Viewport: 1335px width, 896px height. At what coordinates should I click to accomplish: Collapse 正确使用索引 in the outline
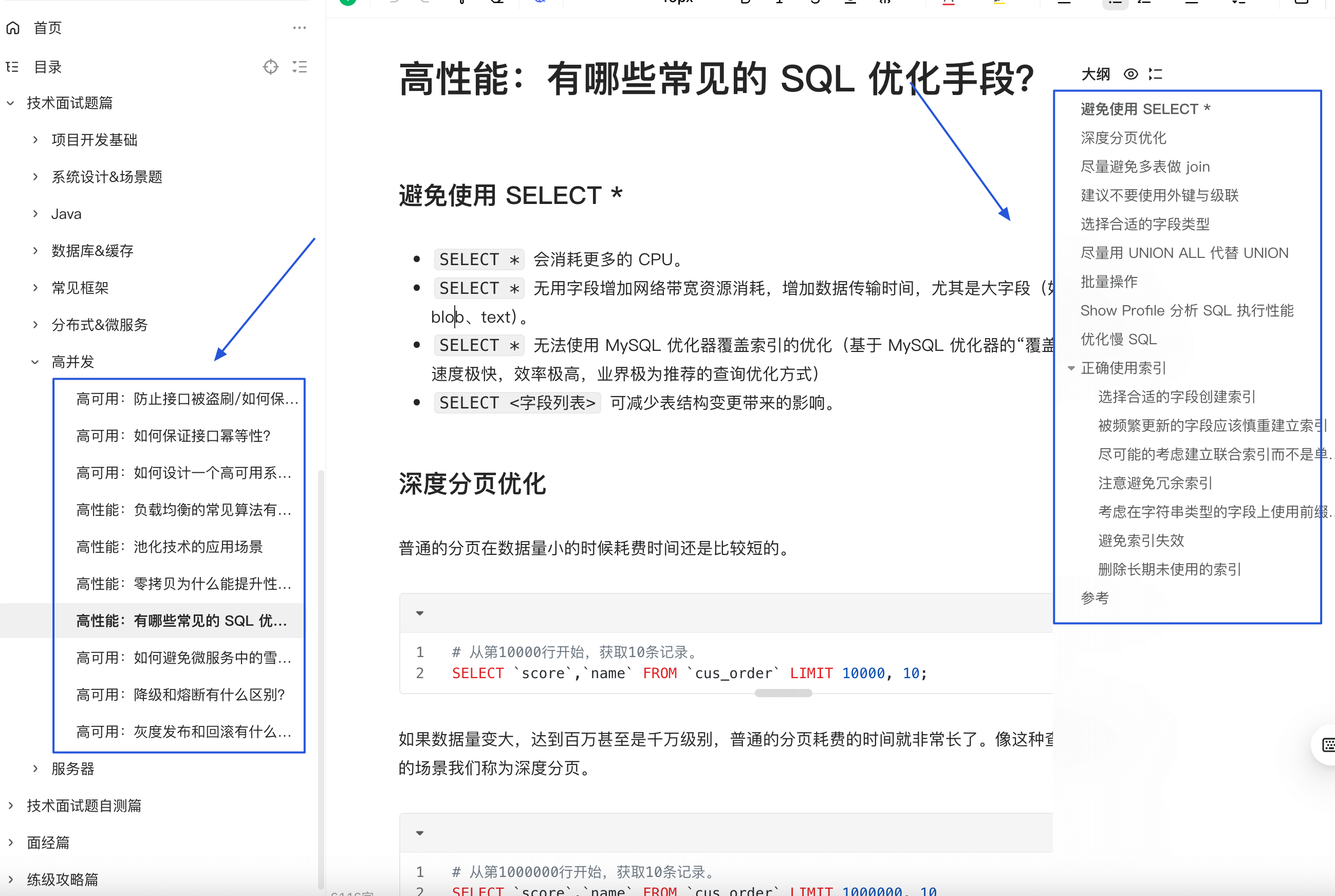point(1071,368)
